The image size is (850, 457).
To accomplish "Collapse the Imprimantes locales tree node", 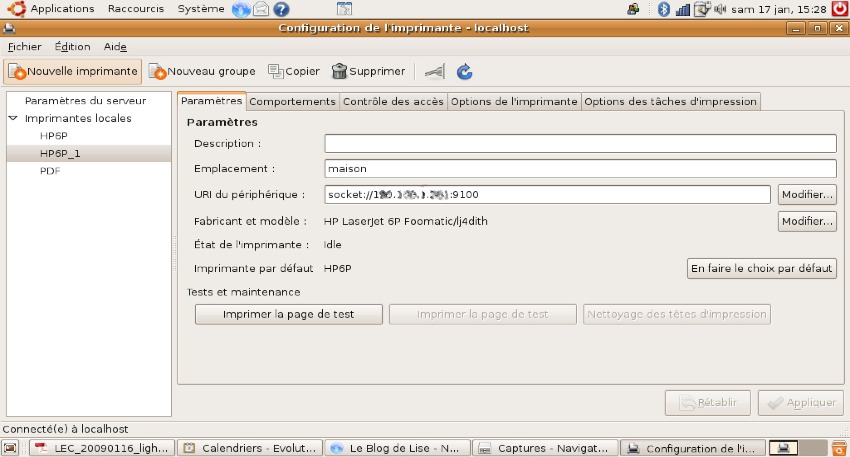I will (x=14, y=118).
